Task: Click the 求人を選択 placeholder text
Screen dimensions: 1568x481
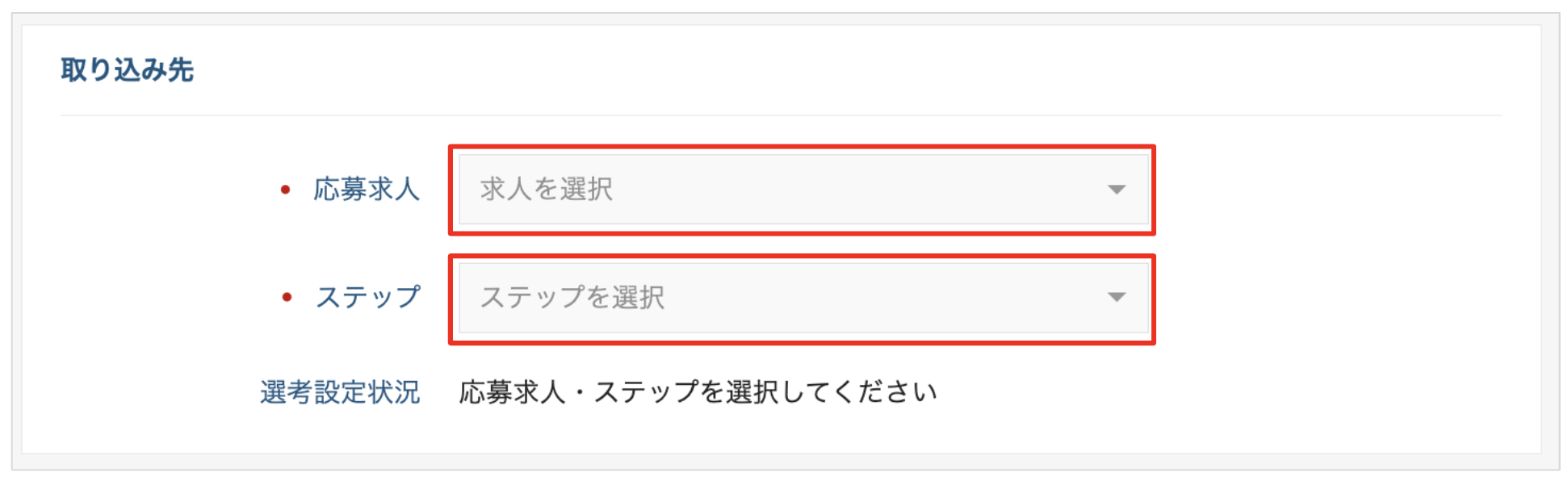Action: coord(547,190)
